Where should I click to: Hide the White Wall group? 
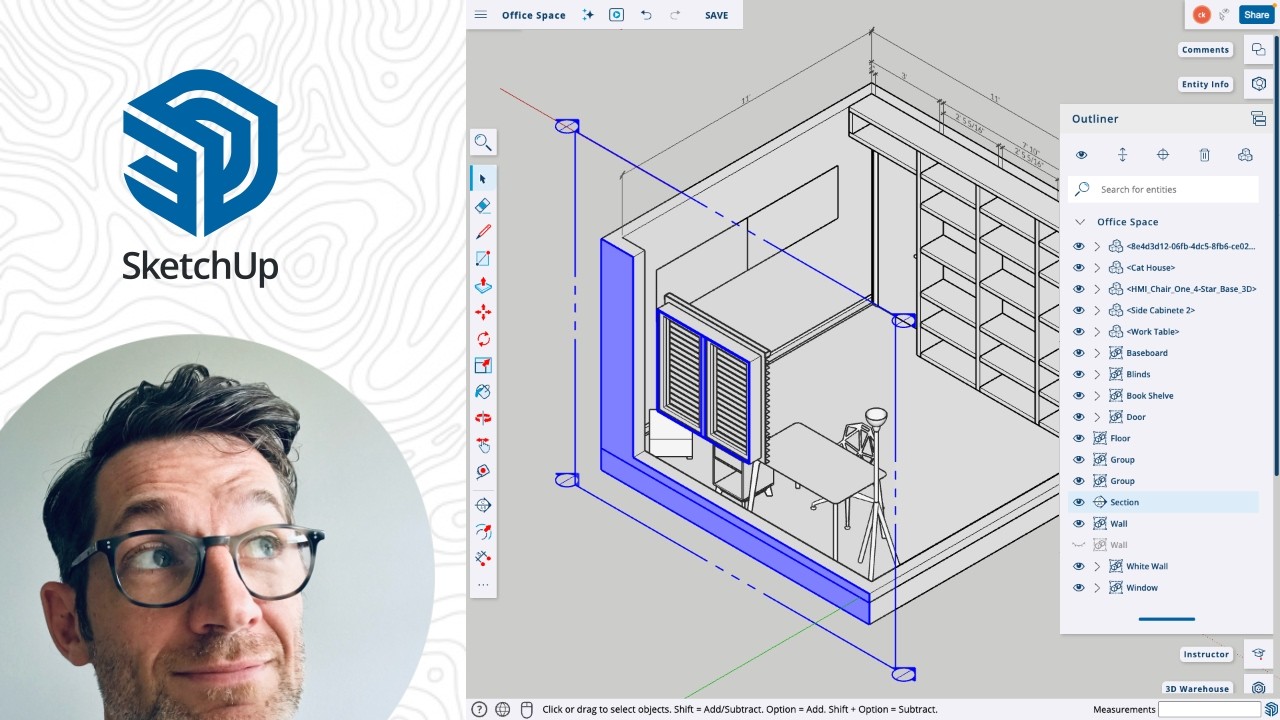pos(1079,566)
